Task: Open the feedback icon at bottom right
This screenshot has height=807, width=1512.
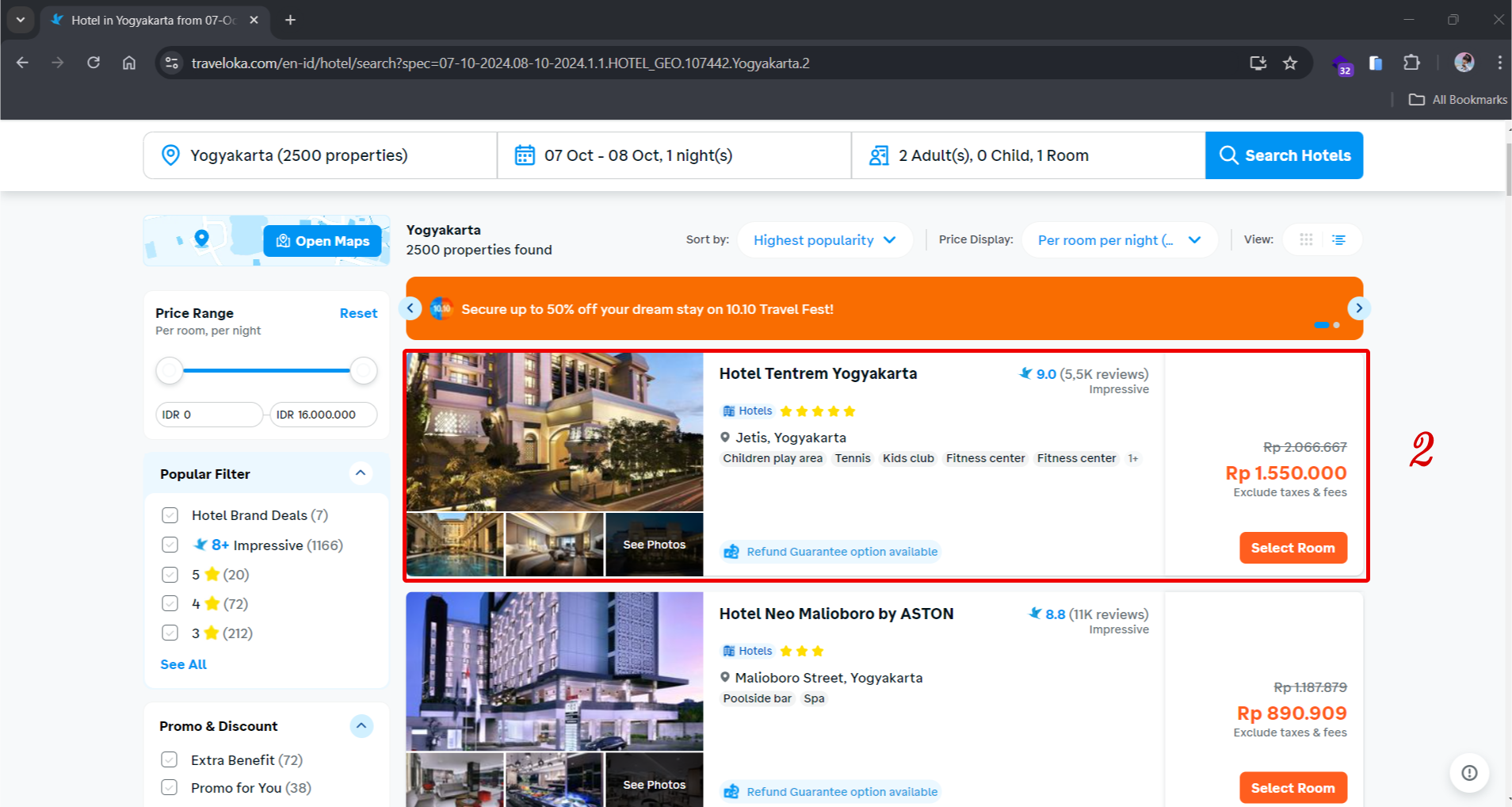Action: tap(1469, 772)
